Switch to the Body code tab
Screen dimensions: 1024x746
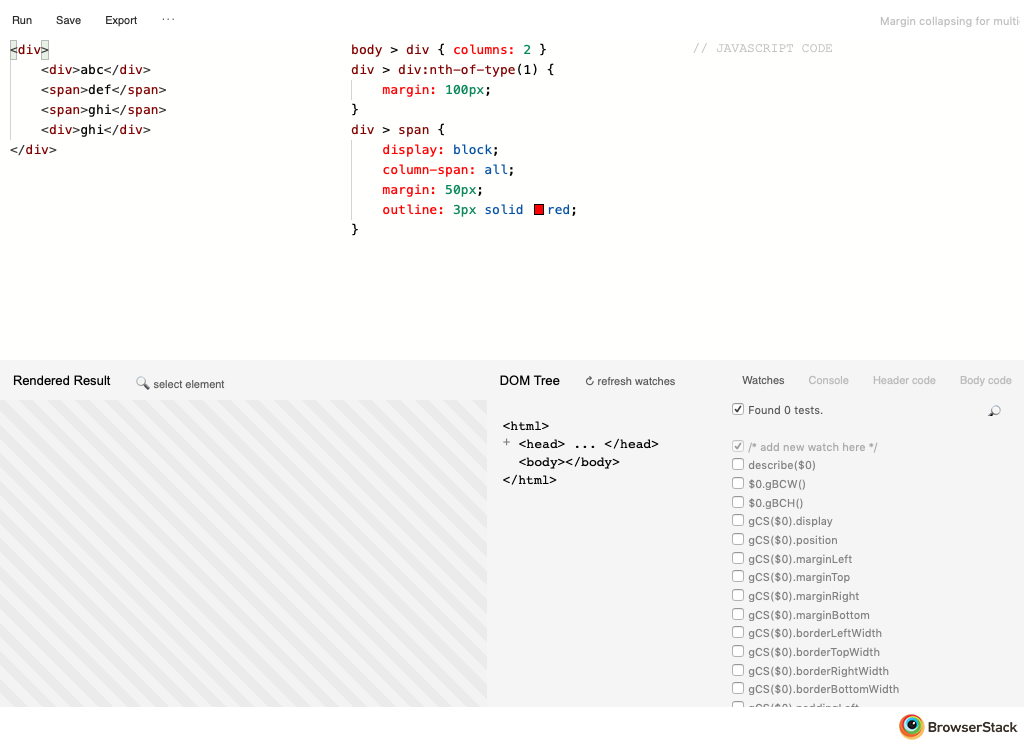coord(985,380)
